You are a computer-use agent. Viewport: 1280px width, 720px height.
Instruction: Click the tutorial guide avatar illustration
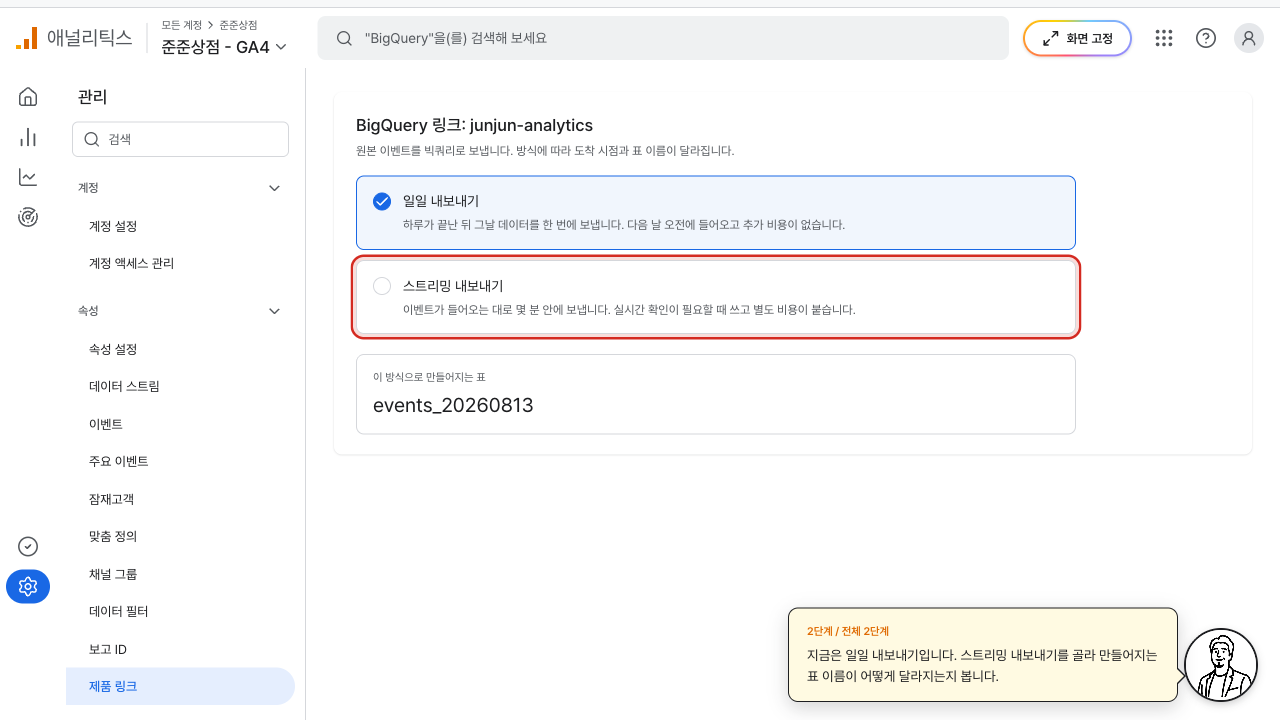click(x=1220, y=665)
